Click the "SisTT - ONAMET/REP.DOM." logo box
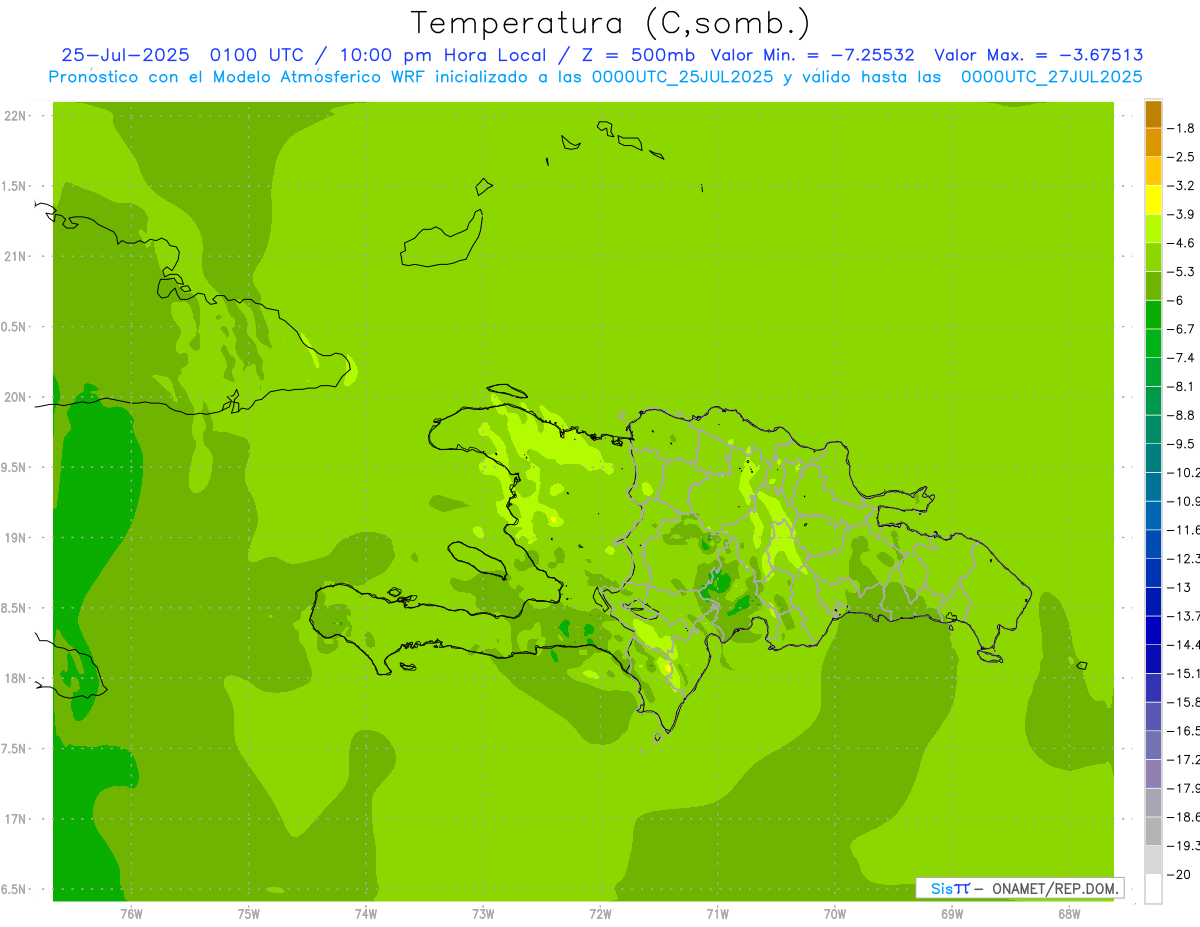1200x927 pixels. [1020, 888]
